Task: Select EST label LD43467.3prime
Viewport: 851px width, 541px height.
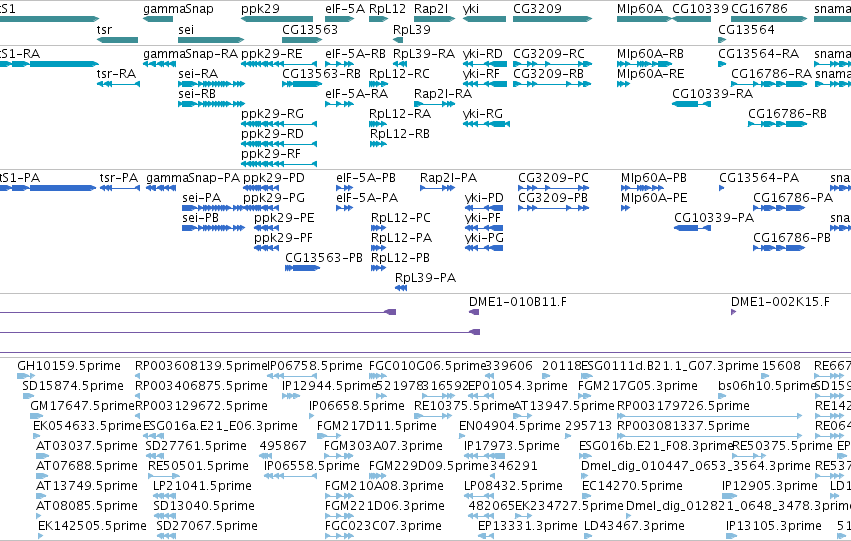Action: 634,526
